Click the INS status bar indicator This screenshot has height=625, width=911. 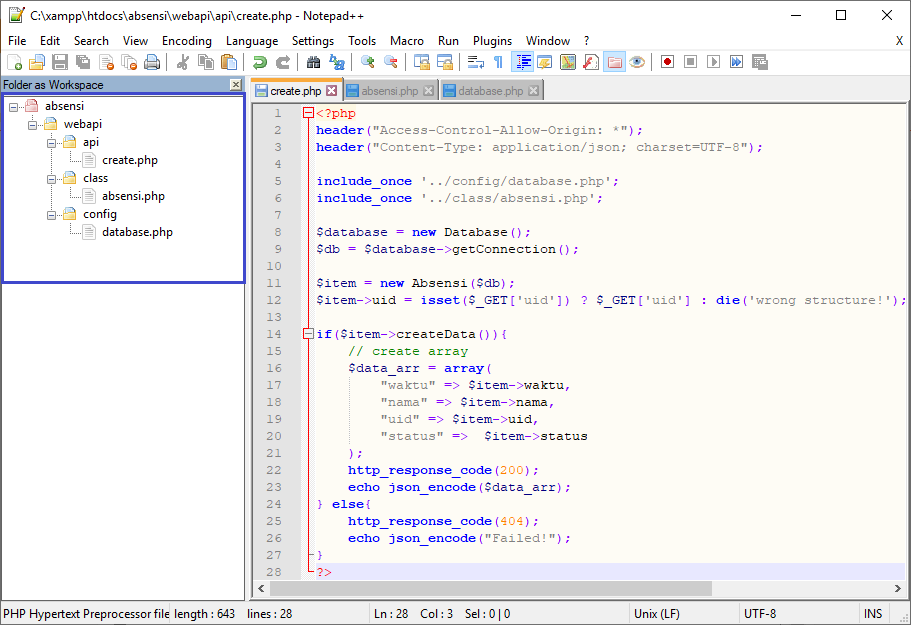pos(873,614)
